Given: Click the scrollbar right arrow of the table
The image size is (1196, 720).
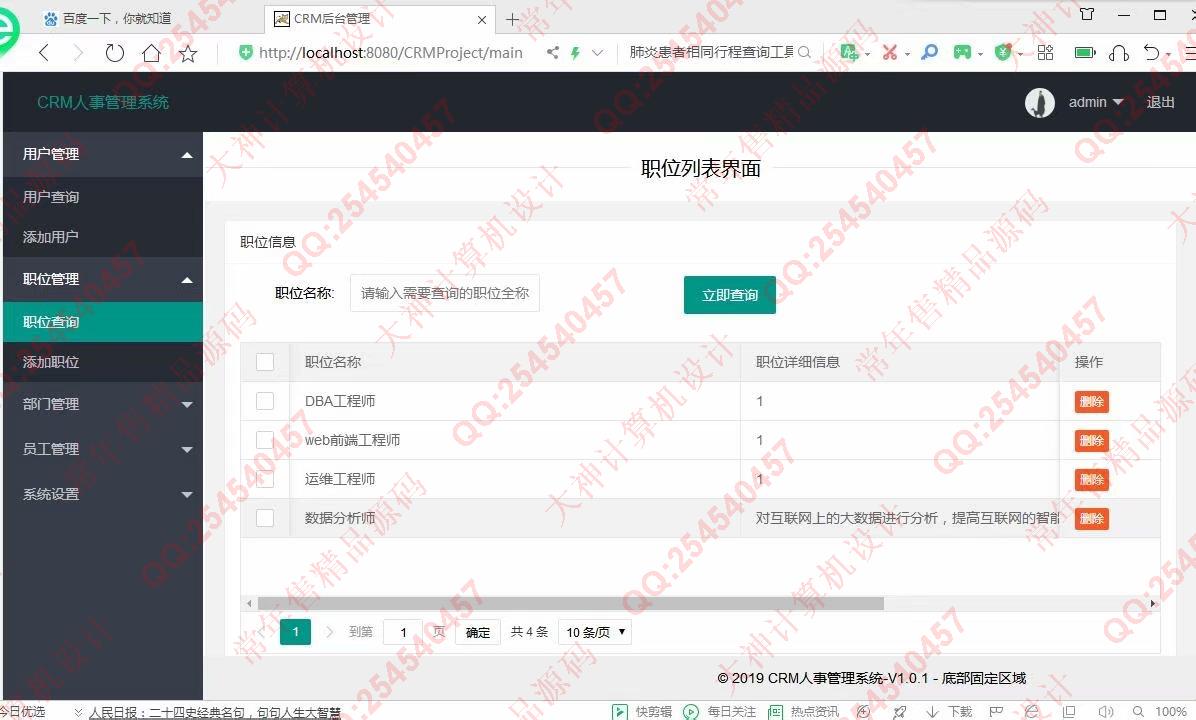Looking at the screenshot, I should tap(1153, 603).
